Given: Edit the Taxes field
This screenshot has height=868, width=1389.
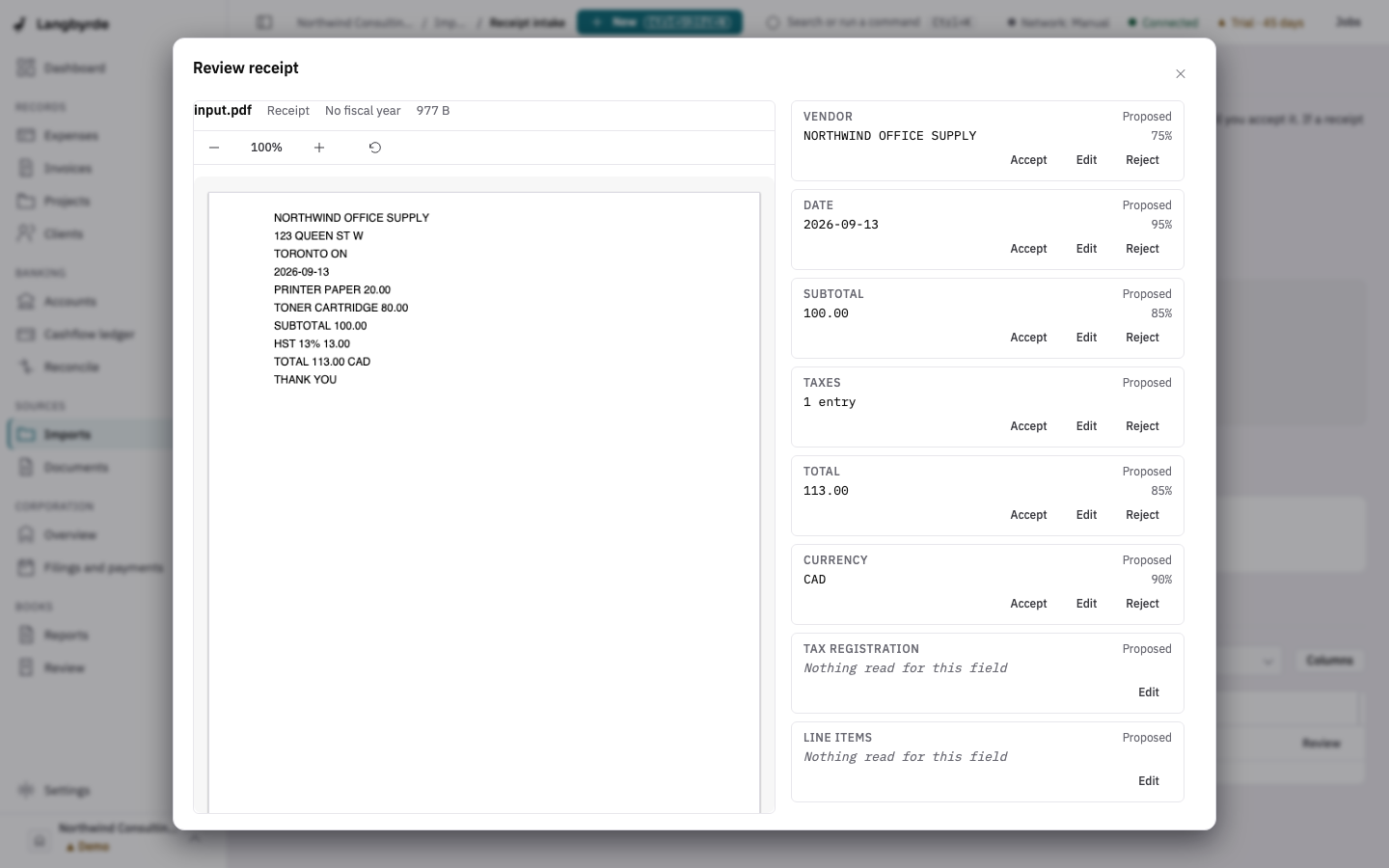Looking at the screenshot, I should click(x=1086, y=426).
